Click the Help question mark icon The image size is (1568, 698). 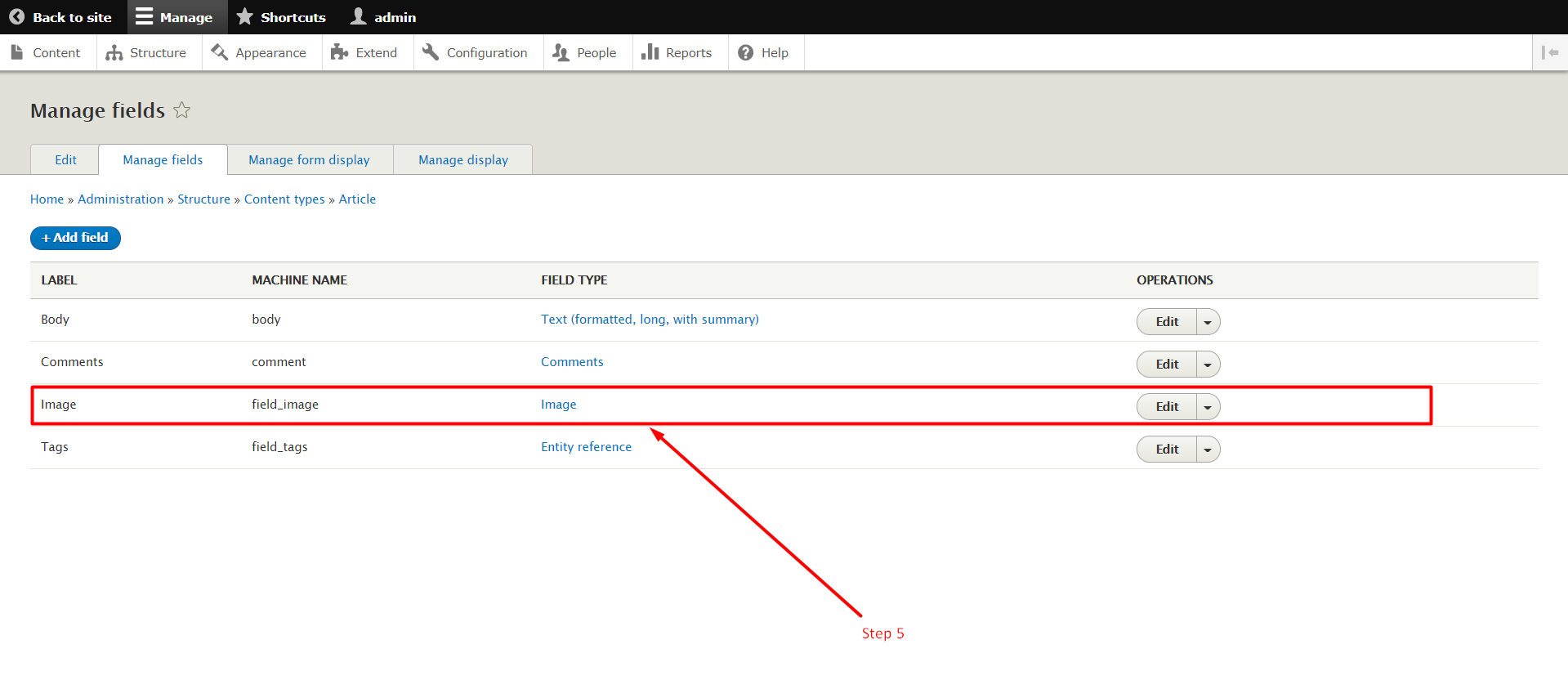point(745,52)
